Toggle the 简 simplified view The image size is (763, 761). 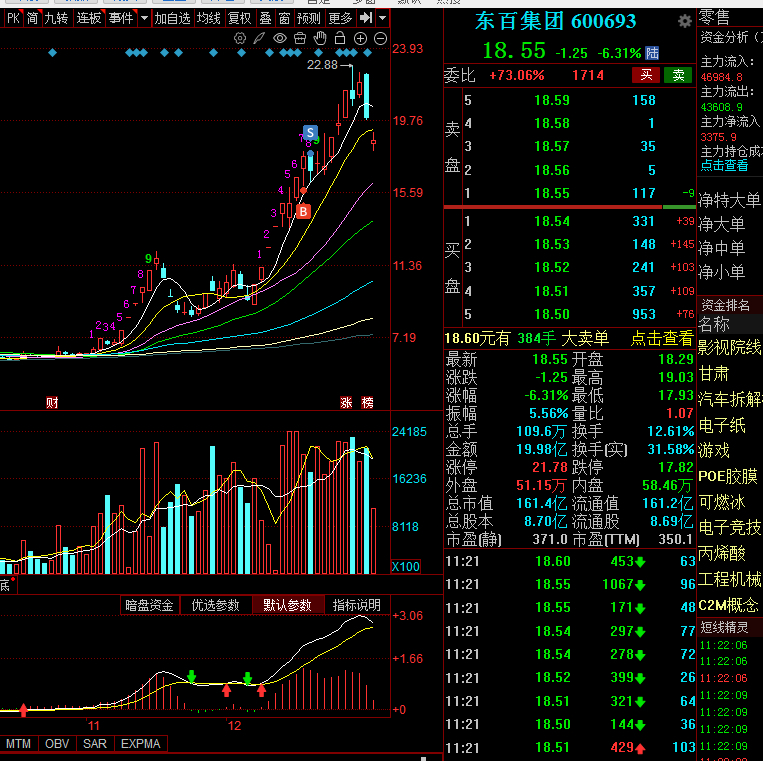(x=33, y=18)
